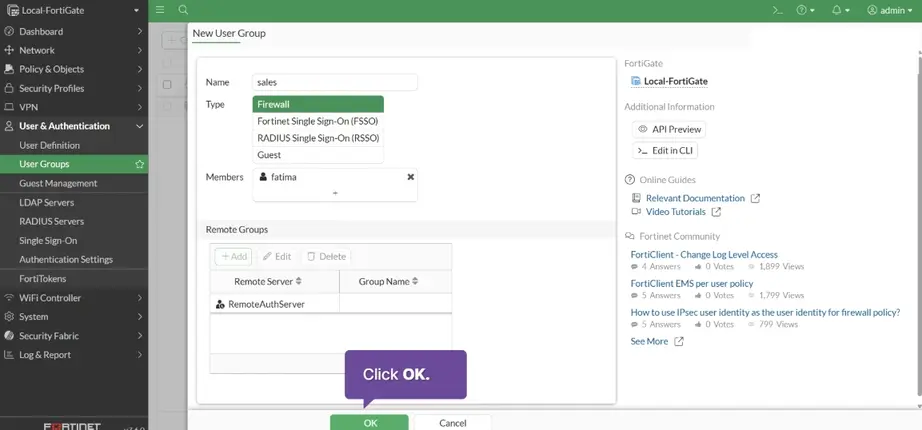The height and width of the screenshot is (430, 922).
Task: Open FortiClient EMS per user policy link
Action: 692,284
